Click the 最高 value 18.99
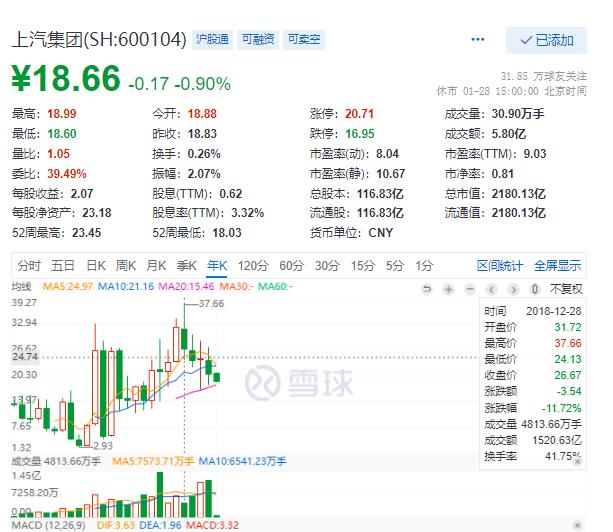Screen dimensions: 613x532 click(62, 114)
